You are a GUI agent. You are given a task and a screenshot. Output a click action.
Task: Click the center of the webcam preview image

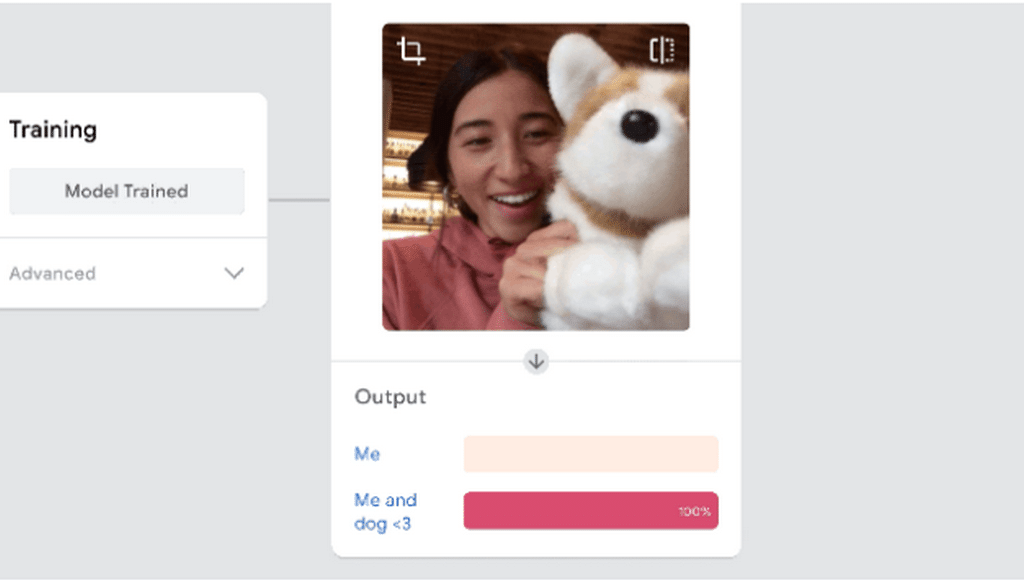[536, 177]
